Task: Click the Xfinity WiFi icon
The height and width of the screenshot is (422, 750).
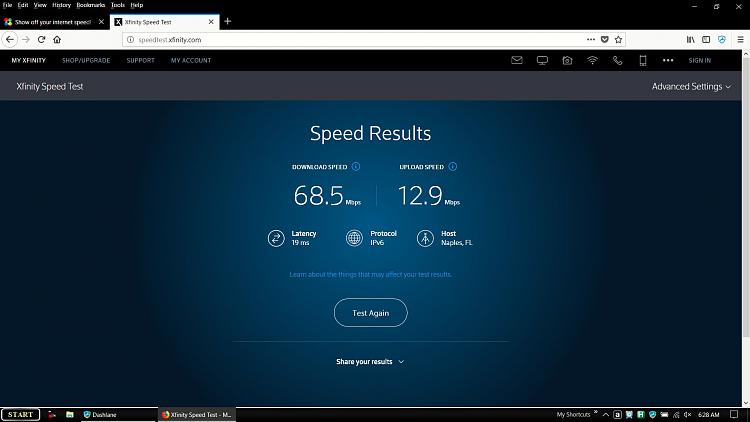Action: click(592, 60)
